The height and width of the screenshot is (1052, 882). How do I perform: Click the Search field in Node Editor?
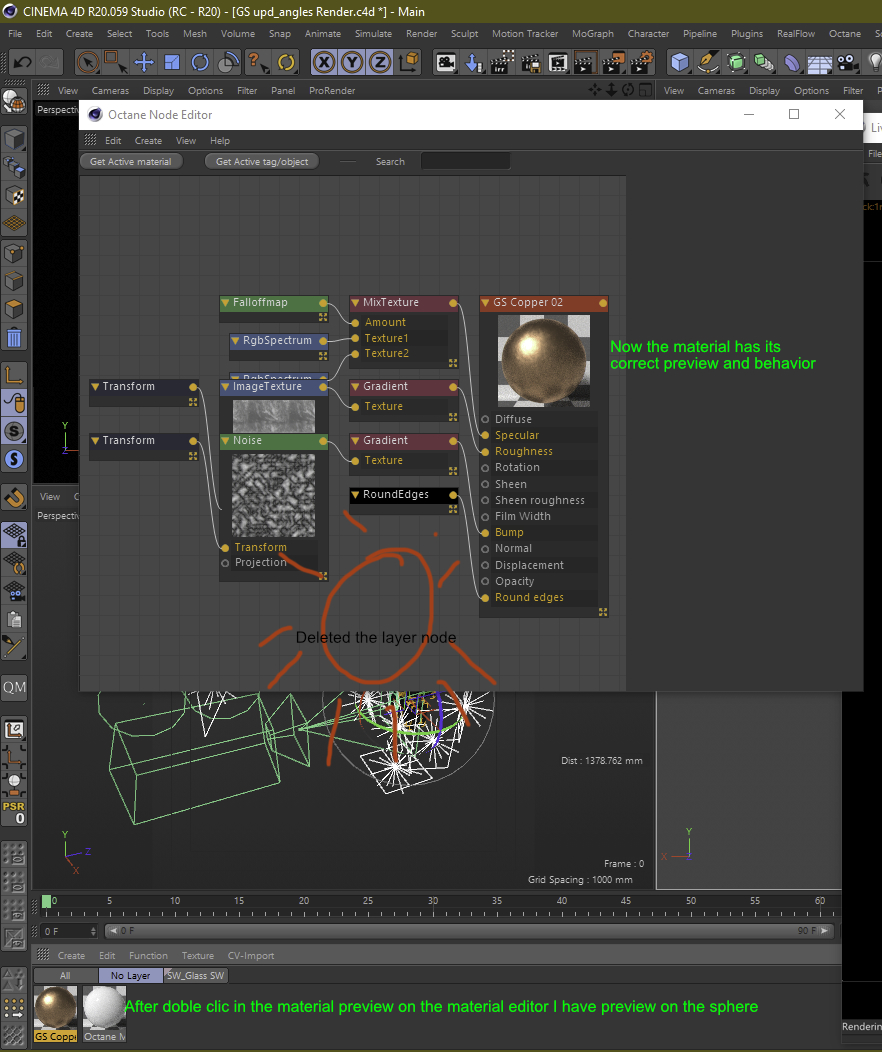tap(465, 162)
